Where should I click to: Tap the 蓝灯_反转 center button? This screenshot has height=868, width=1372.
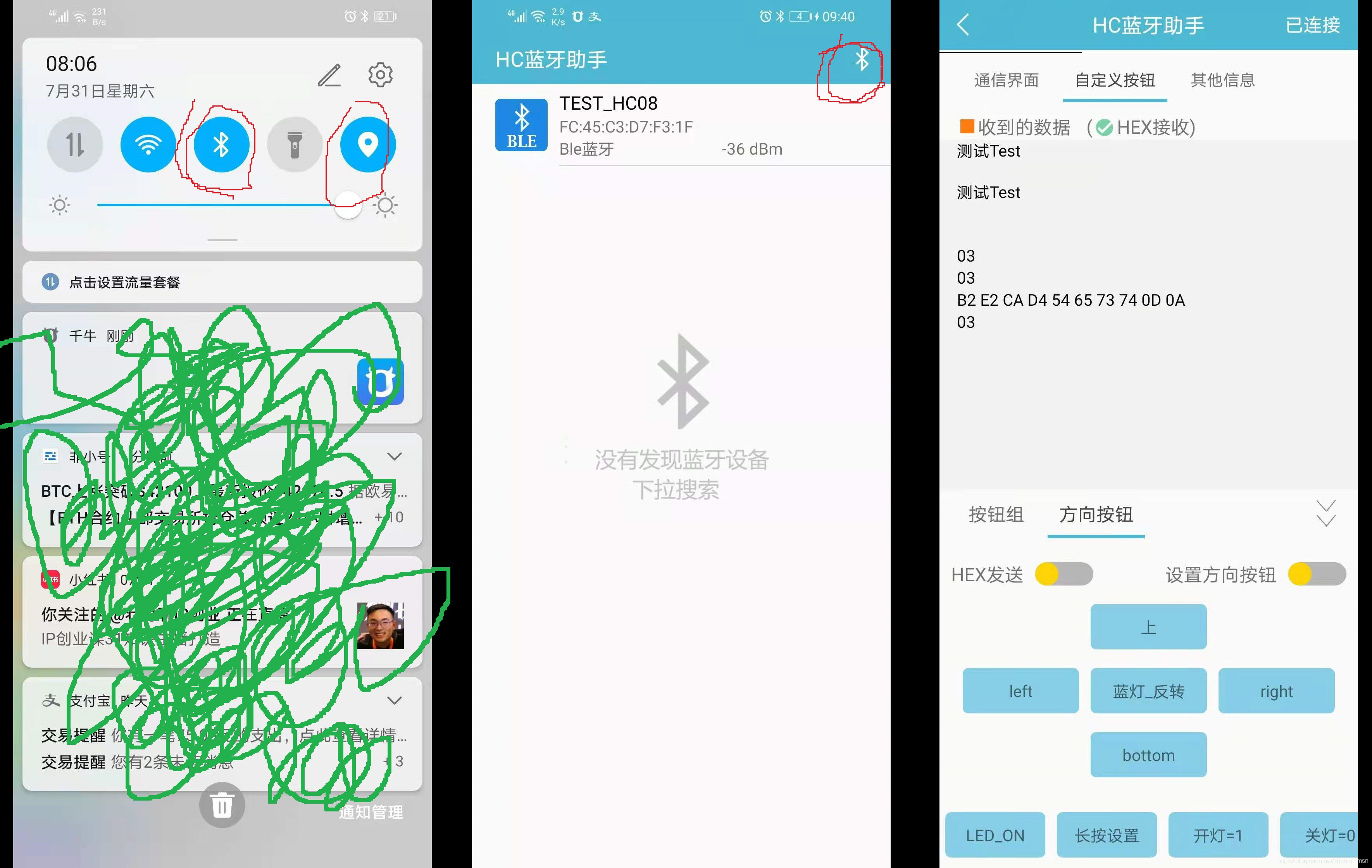(x=1148, y=691)
